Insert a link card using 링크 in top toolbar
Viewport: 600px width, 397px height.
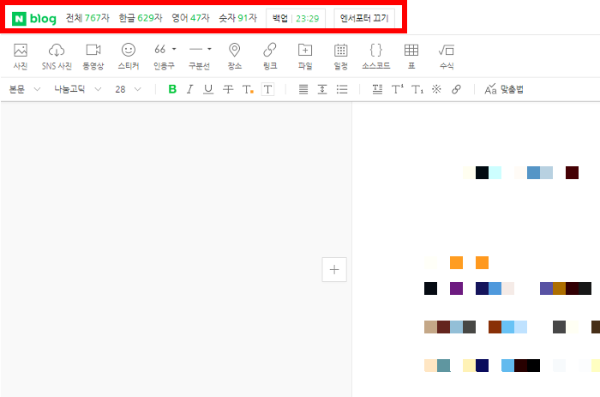pyautogui.click(x=270, y=56)
